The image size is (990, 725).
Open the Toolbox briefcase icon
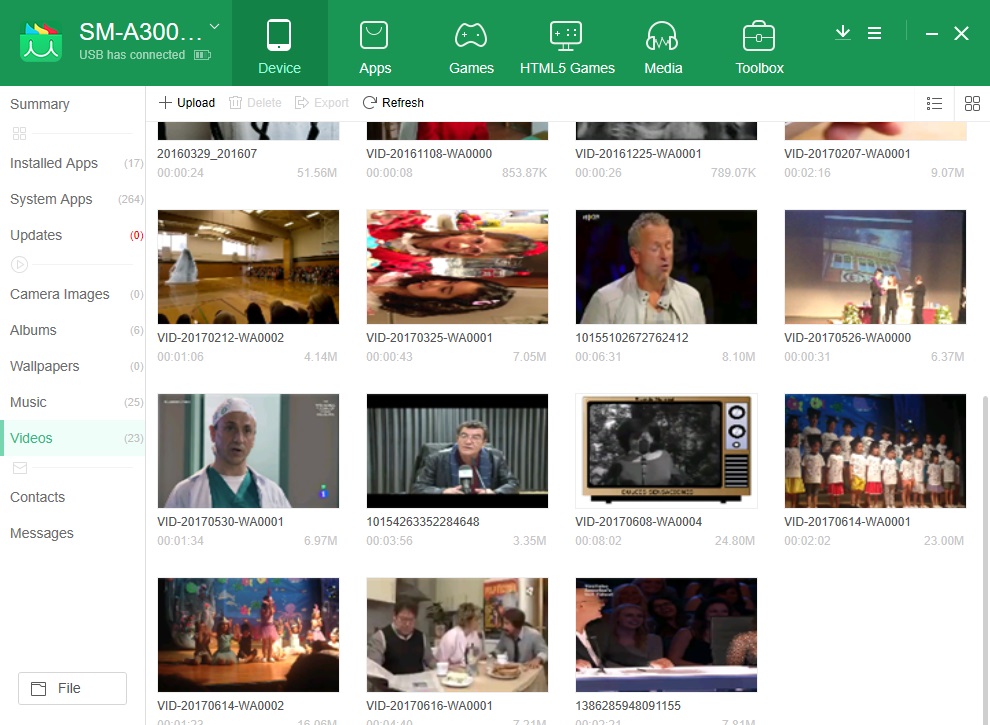coord(759,37)
